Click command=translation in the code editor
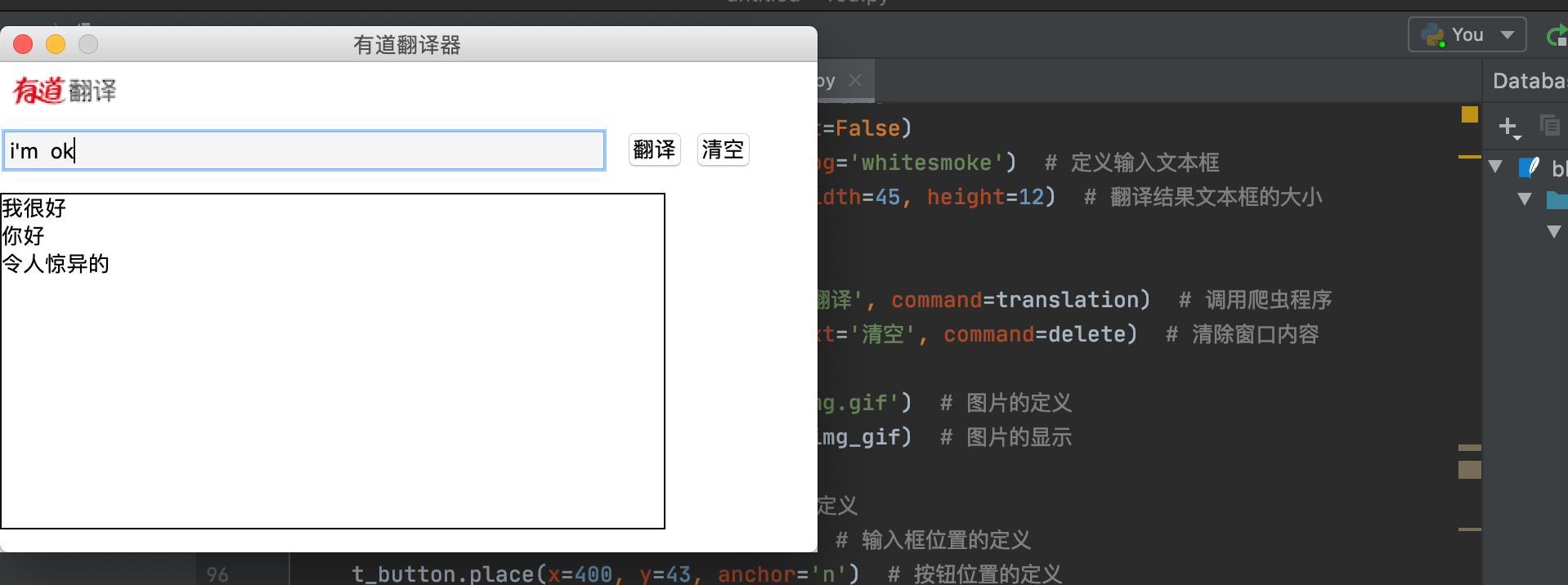 pos(1020,300)
